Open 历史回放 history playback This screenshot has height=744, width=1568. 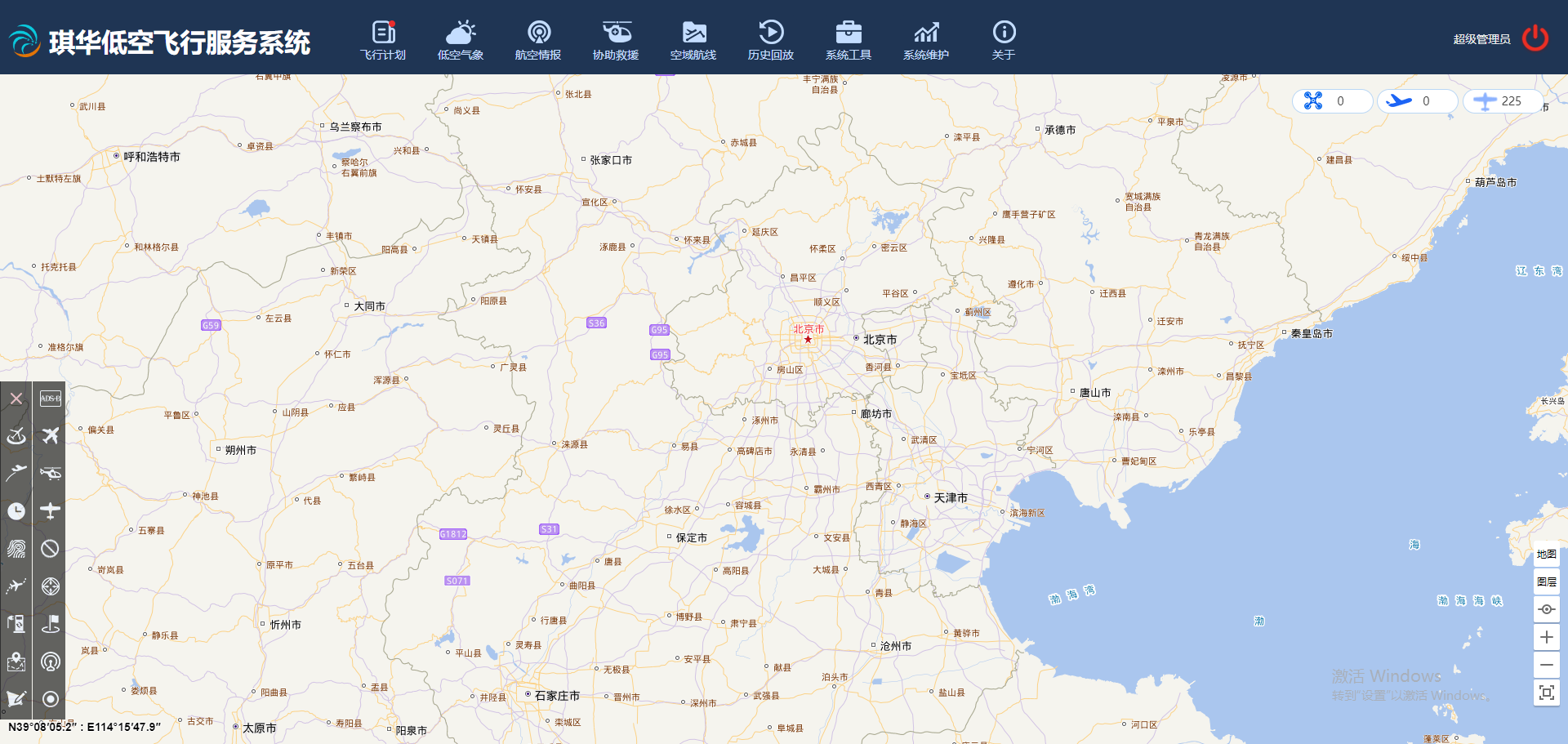(x=771, y=40)
